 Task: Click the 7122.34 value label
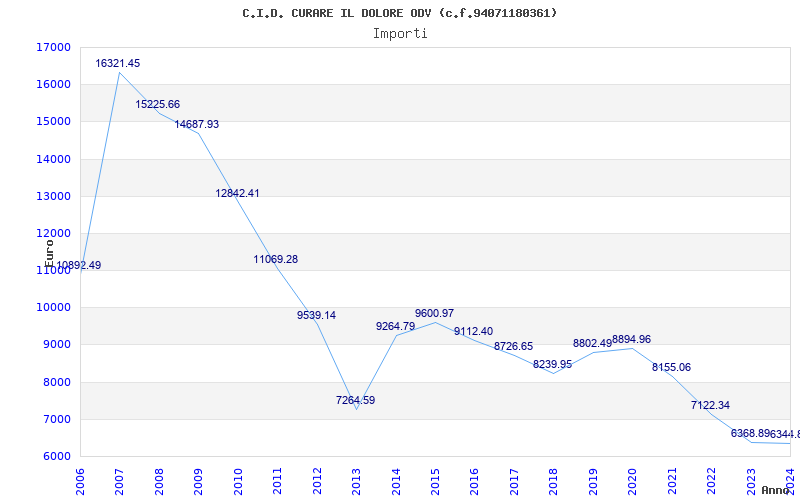(710, 405)
